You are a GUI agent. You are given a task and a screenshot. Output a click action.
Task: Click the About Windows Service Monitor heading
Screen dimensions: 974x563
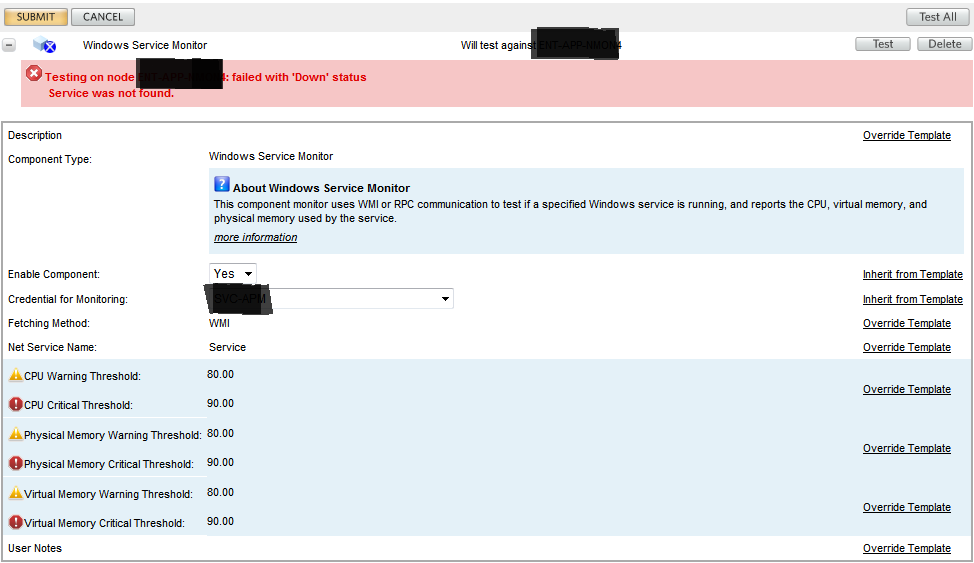(321, 188)
